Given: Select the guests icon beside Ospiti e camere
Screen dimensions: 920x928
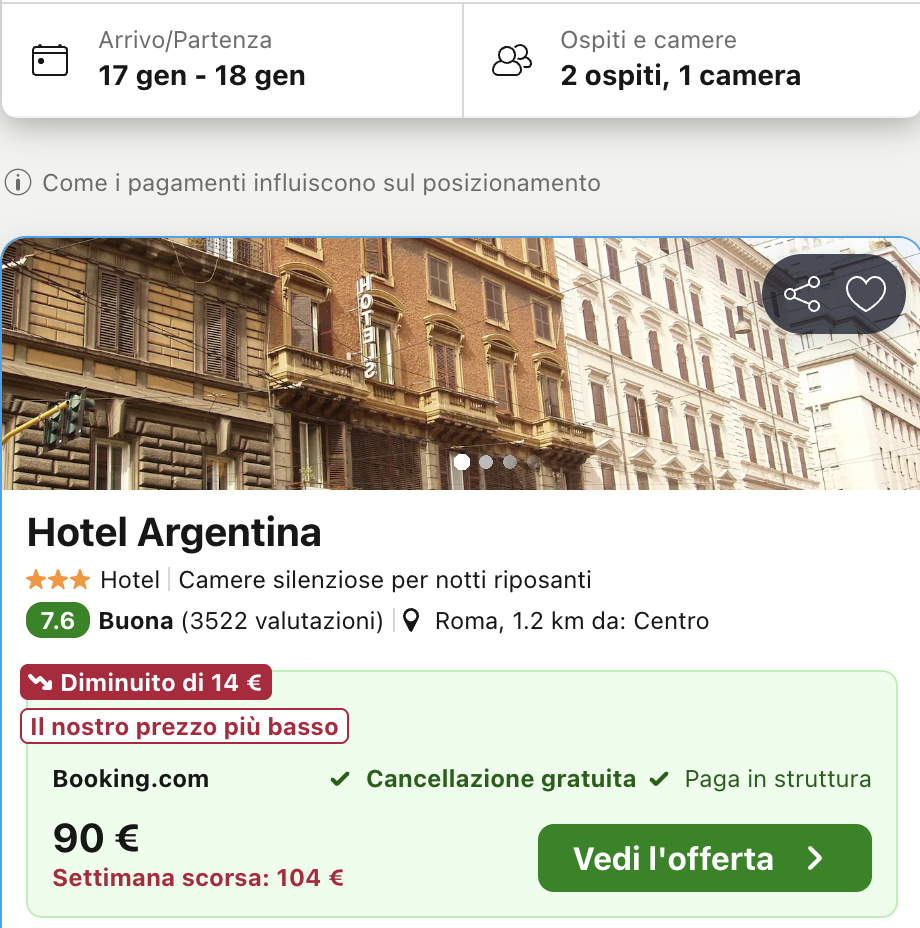Looking at the screenshot, I should (x=511, y=60).
